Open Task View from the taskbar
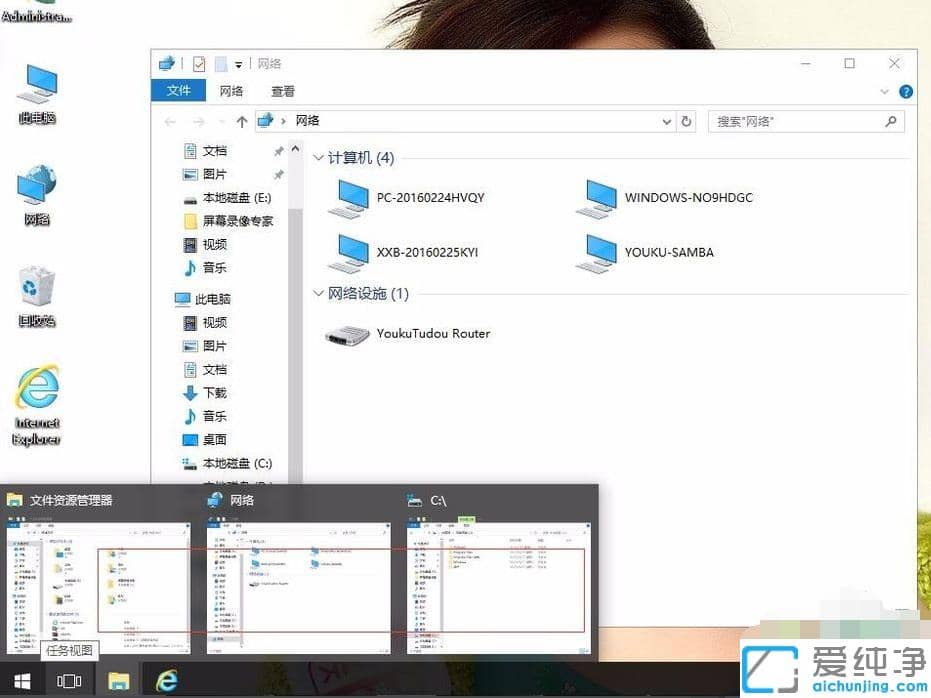The image size is (931, 698). pyautogui.click(x=69, y=680)
